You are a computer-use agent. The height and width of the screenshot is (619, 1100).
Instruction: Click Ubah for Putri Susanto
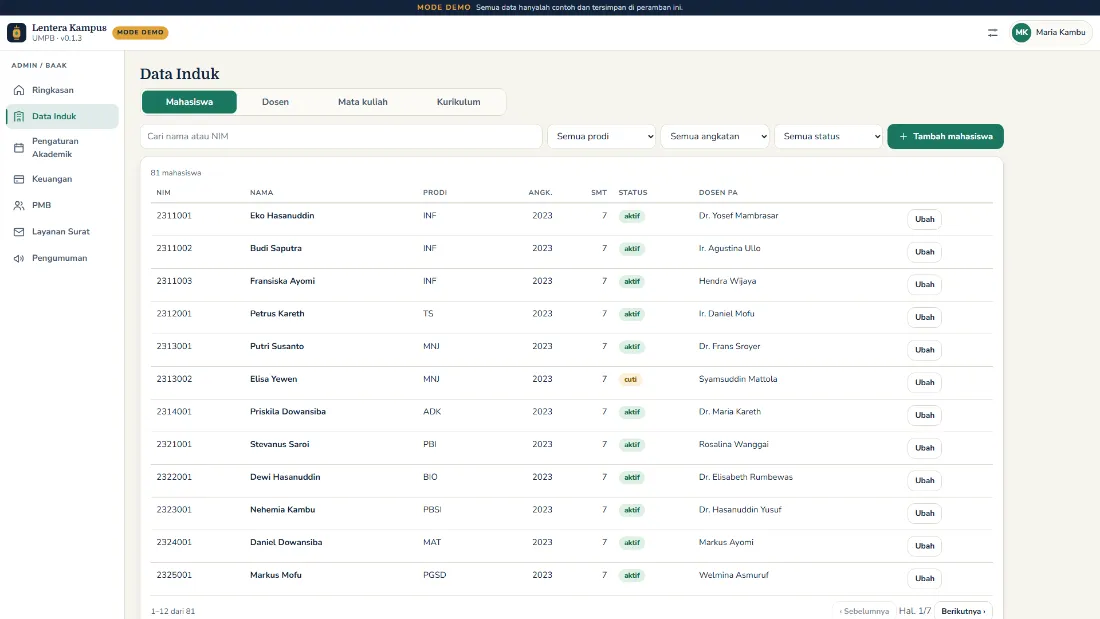pyautogui.click(x=924, y=350)
